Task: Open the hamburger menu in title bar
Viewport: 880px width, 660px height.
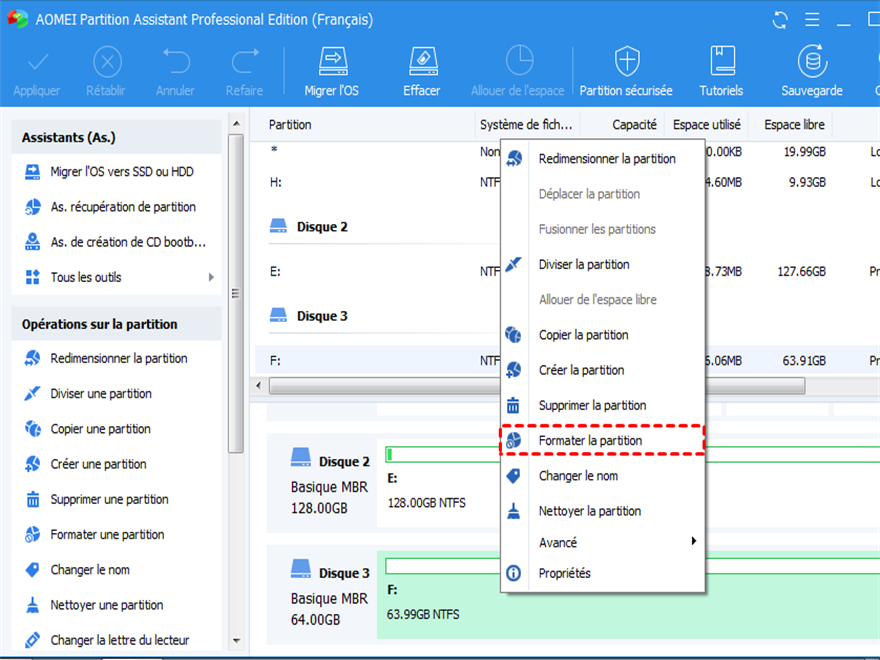Action: (x=812, y=20)
